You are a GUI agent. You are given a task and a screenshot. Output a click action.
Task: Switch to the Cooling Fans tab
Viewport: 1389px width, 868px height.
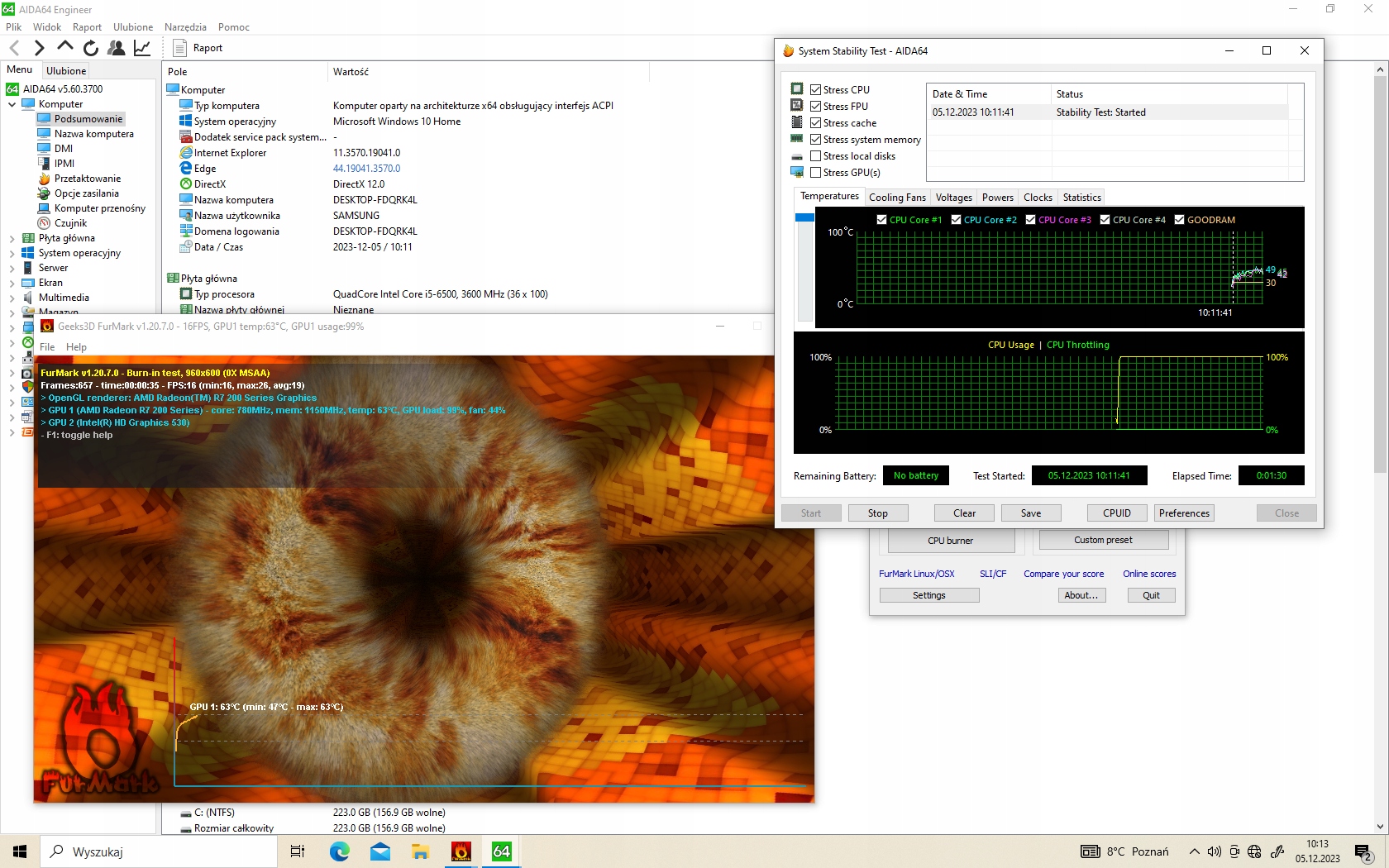pyautogui.click(x=897, y=198)
